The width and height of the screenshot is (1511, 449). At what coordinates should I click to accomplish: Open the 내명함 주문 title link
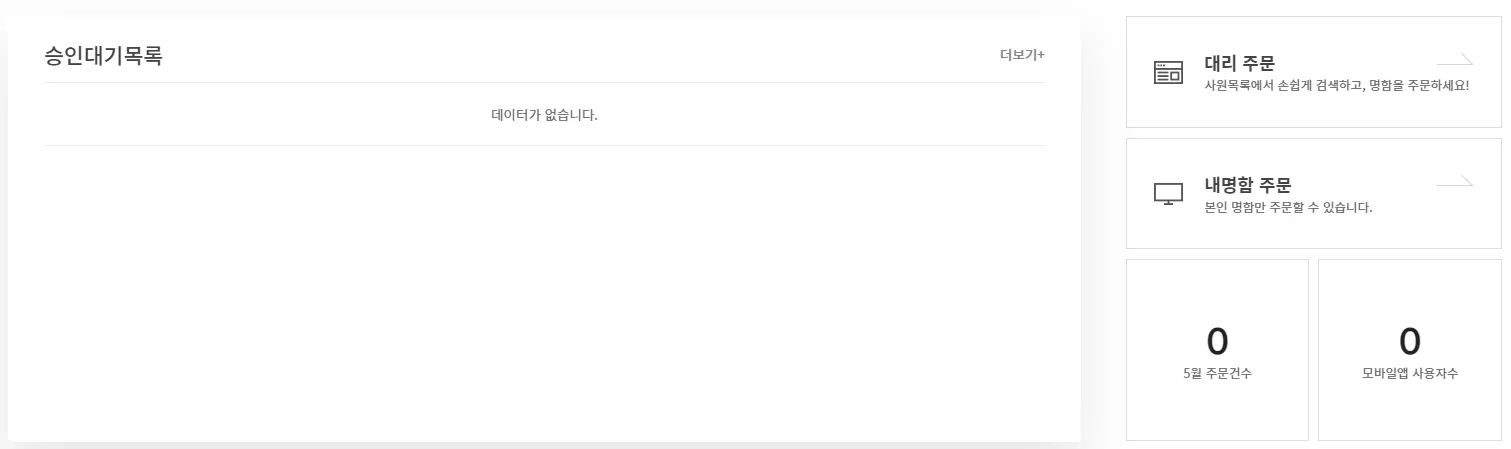(x=1248, y=185)
